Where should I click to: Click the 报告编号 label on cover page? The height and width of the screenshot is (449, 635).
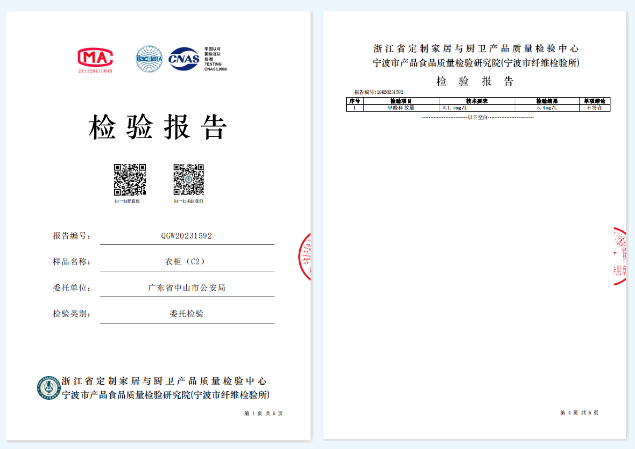[71, 236]
